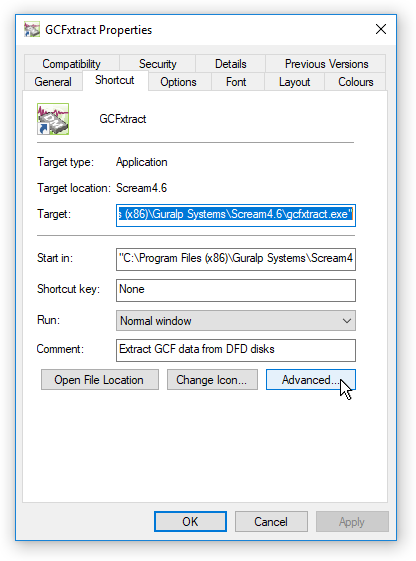Confirm changes with the OK button
This screenshot has height=561, width=416.
[190, 522]
